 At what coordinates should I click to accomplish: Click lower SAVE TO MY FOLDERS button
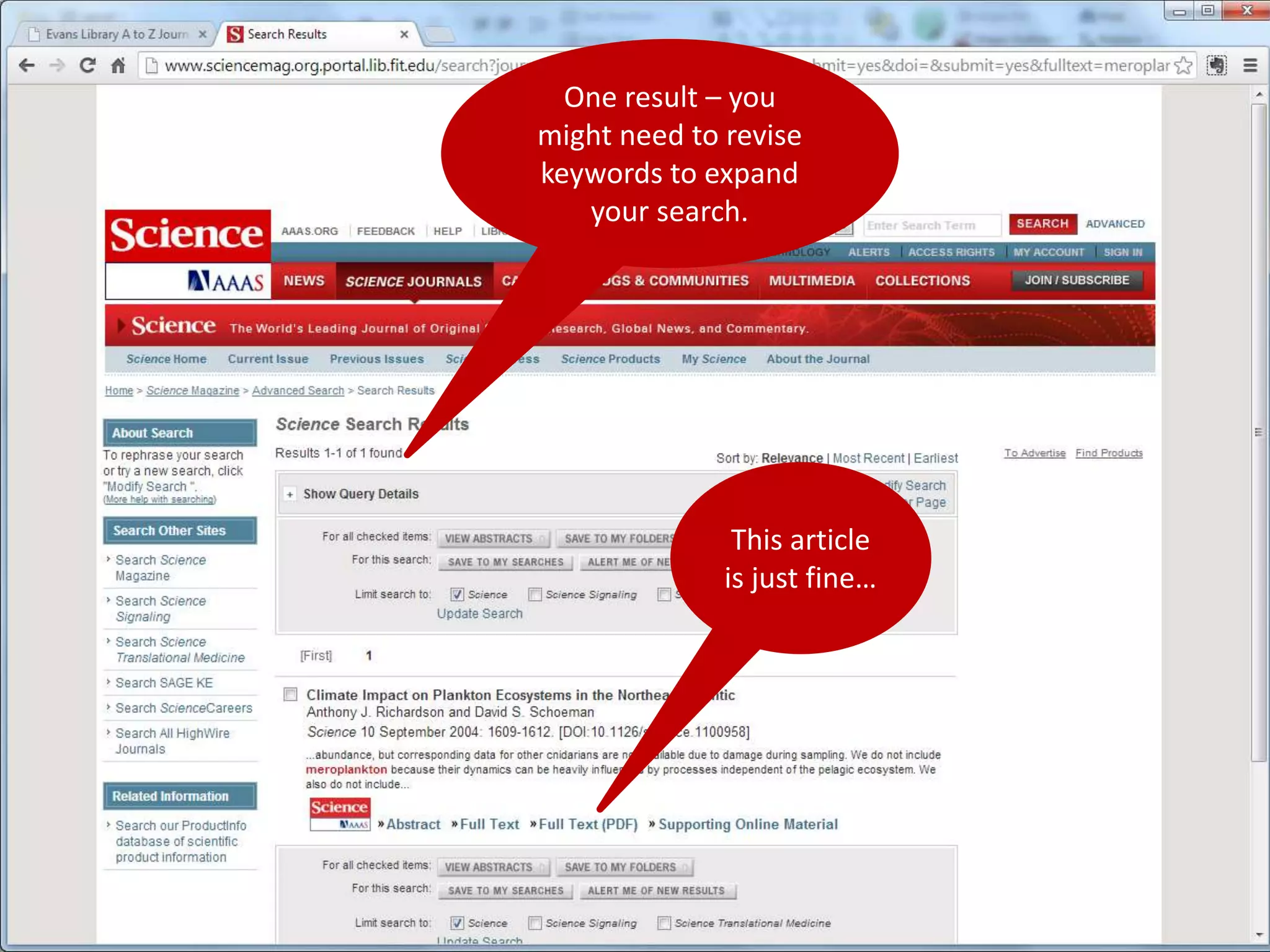click(x=625, y=867)
